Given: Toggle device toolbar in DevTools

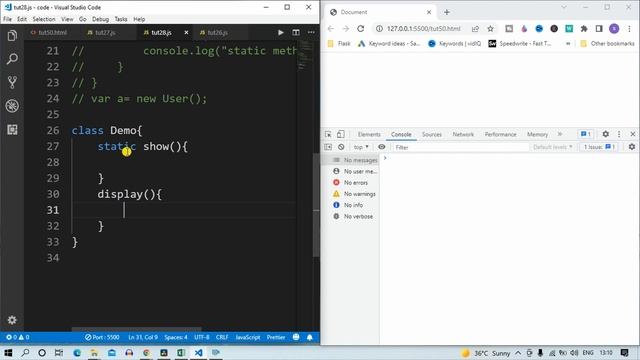Looking at the screenshot, I should click(x=340, y=134).
